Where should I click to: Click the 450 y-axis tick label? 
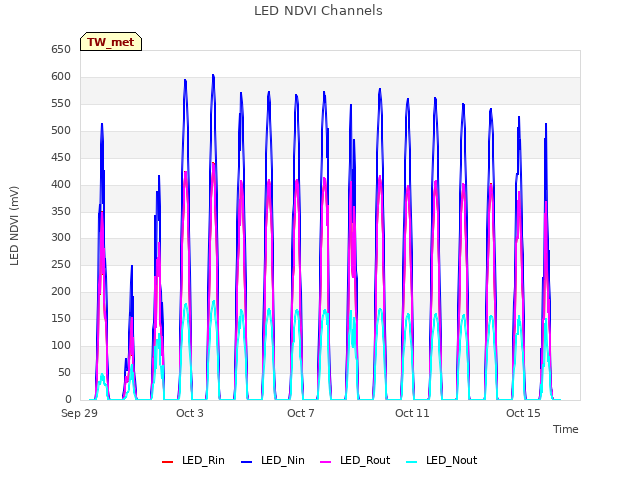pyautogui.click(x=61, y=157)
